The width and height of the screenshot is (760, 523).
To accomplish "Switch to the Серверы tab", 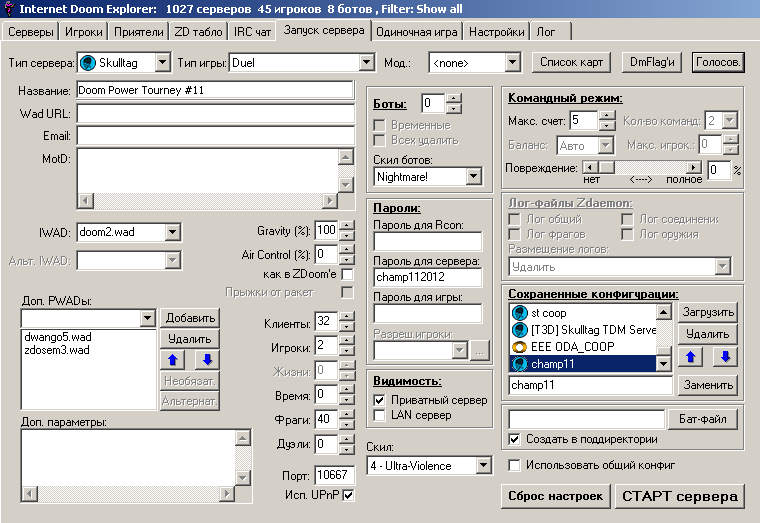I will click(31, 31).
